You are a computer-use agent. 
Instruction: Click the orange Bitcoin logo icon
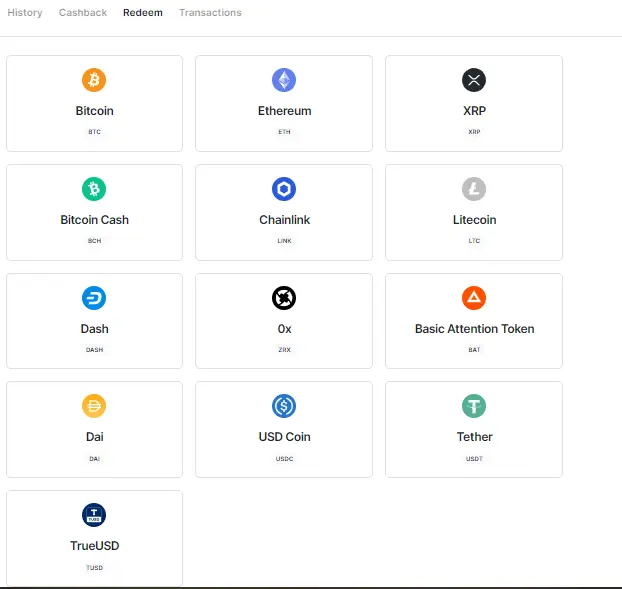[x=94, y=80]
